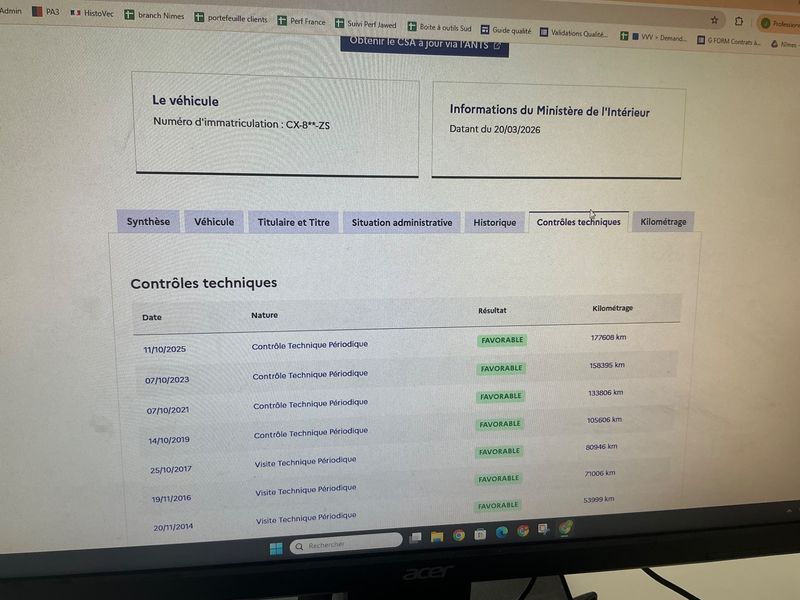This screenshot has height=600, width=800.
Task: Open File Explorer from the taskbar
Action: pos(437,536)
